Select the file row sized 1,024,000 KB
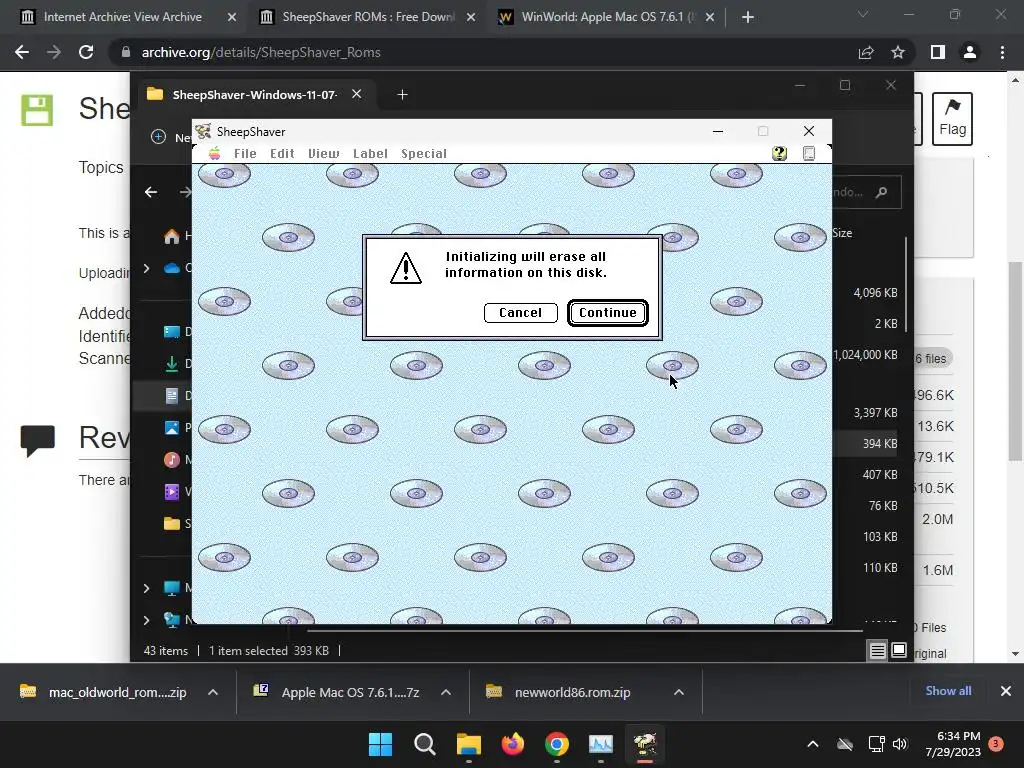 tap(865, 355)
